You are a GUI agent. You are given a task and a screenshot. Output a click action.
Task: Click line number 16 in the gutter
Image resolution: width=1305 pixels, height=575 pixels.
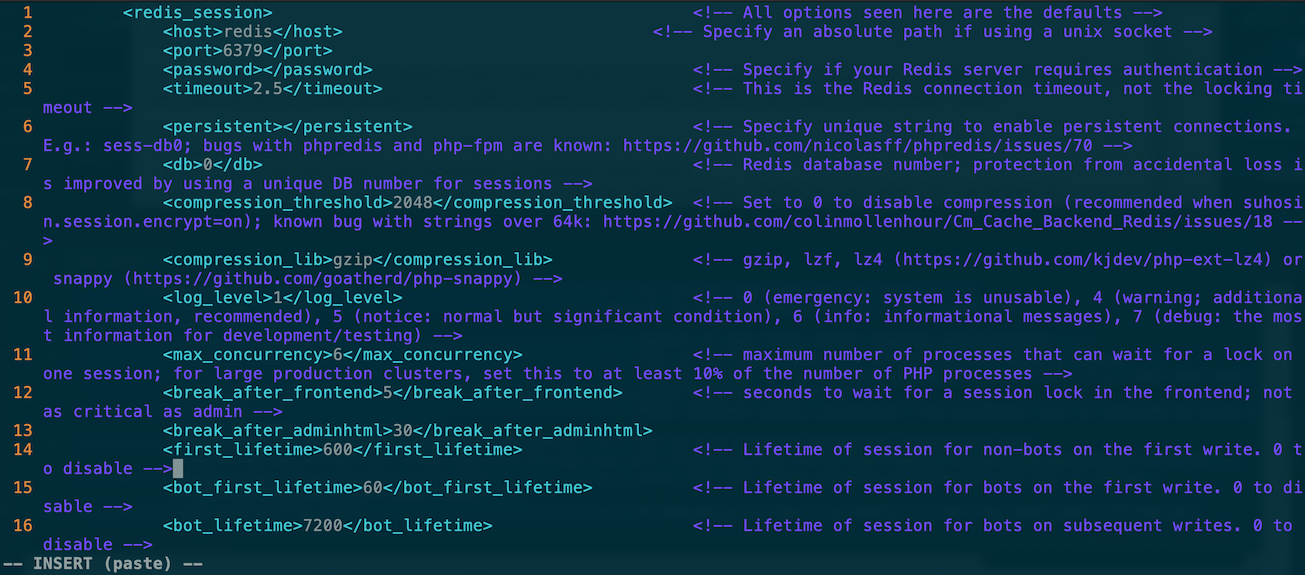point(22,526)
